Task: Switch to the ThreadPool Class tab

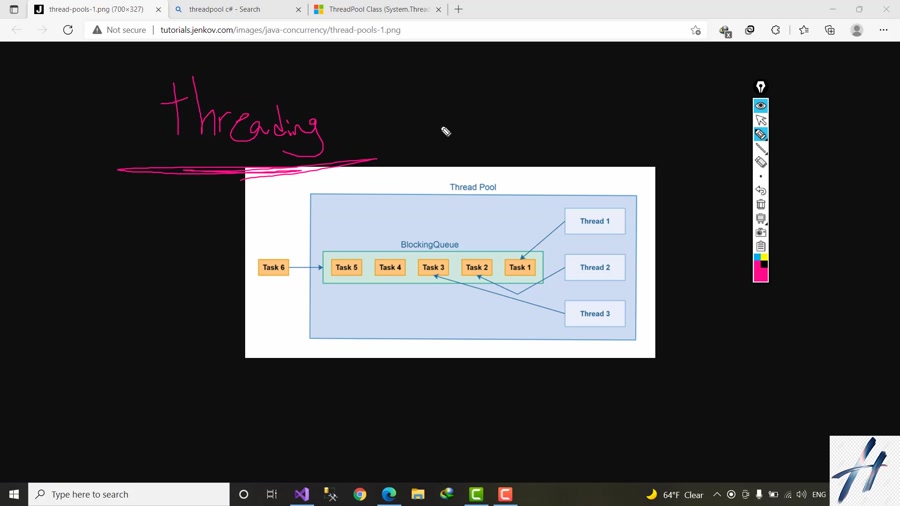Action: 377,9
